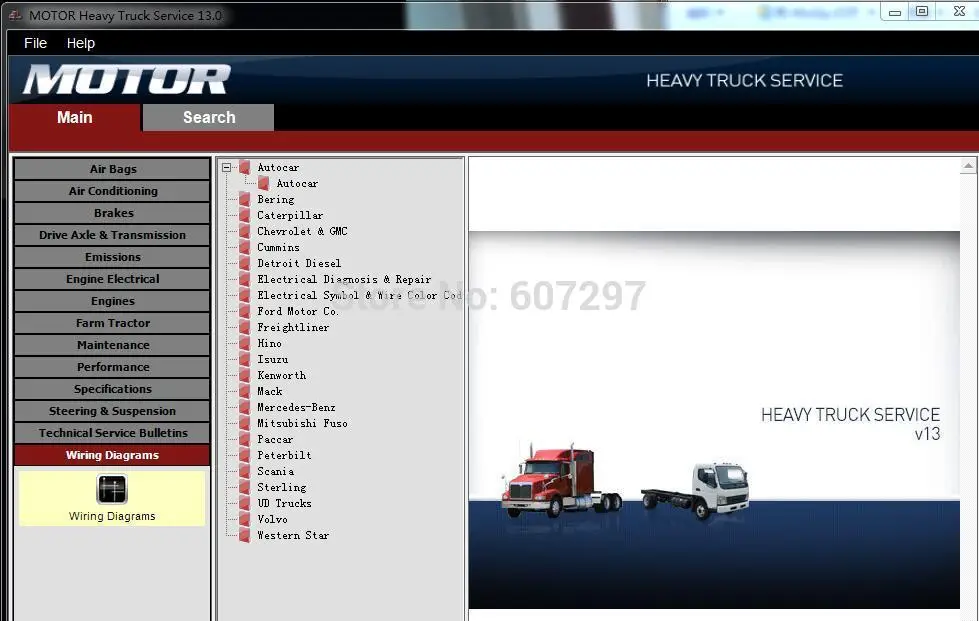The width and height of the screenshot is (979, 621).
Task: Select the Volvo label in the tree
Action: tap(272, 519)
